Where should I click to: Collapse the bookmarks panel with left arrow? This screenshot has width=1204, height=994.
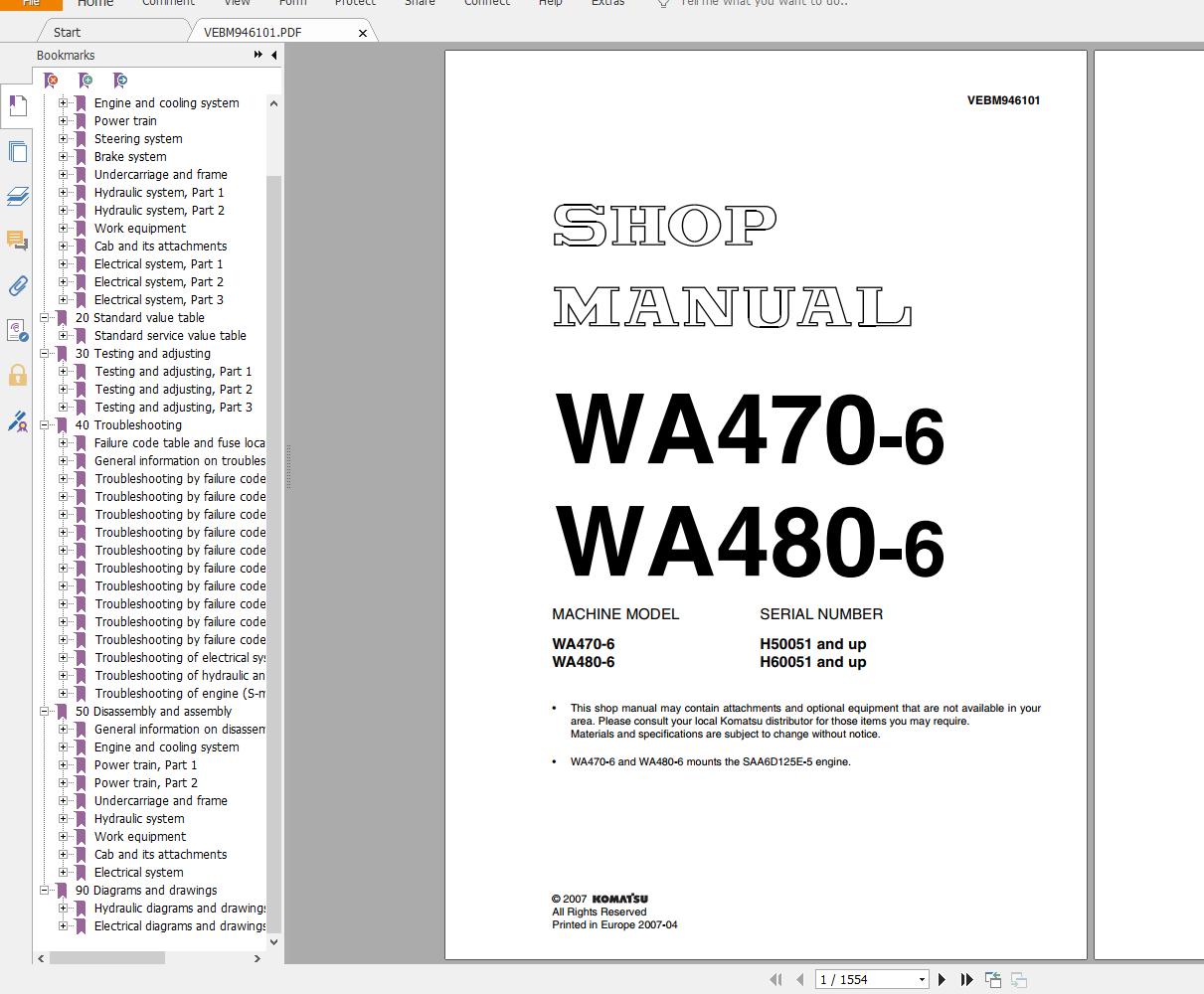[x=273, y=56]
